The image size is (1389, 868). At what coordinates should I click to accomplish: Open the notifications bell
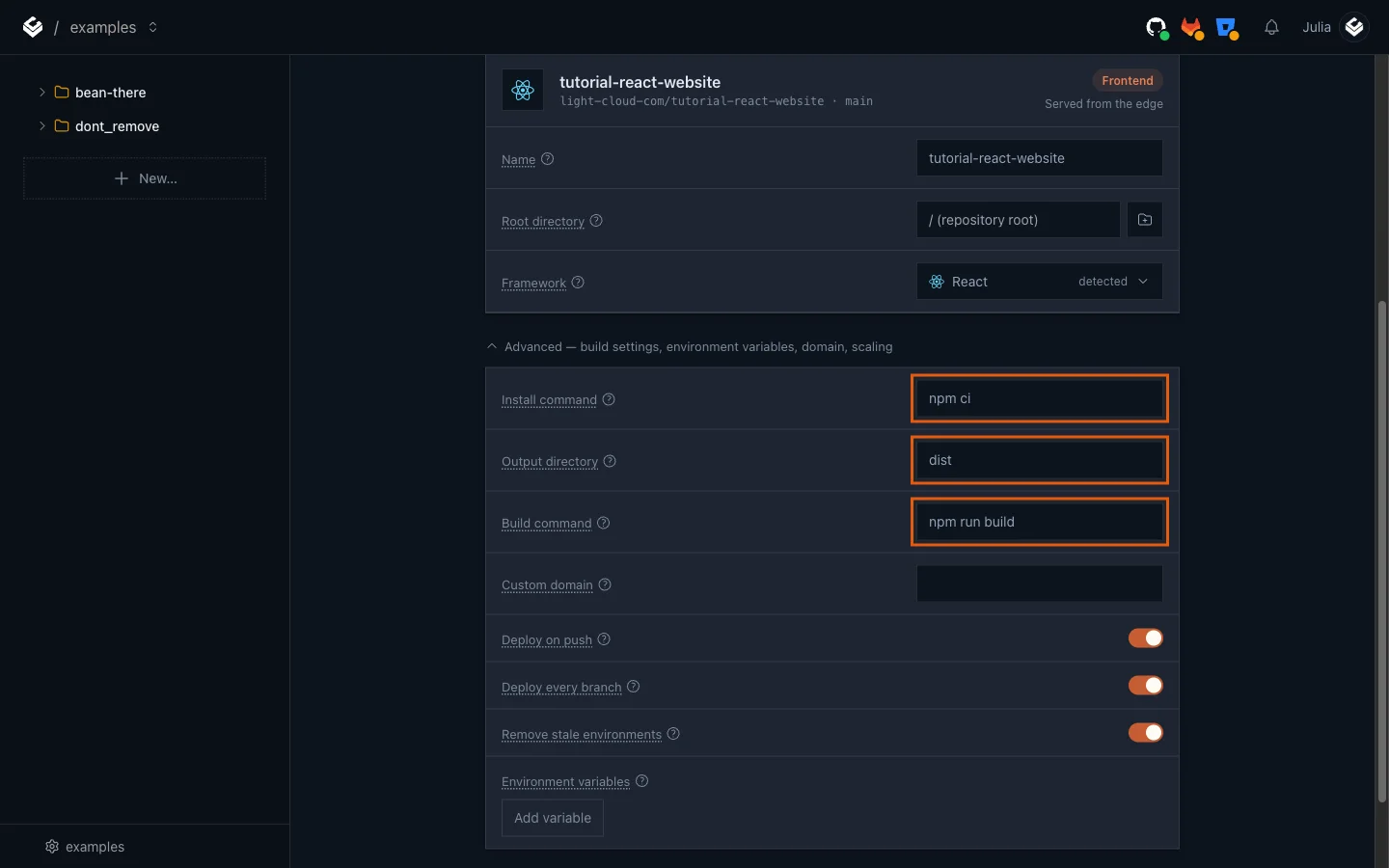pyautogui.click(x=1271, y=28)
